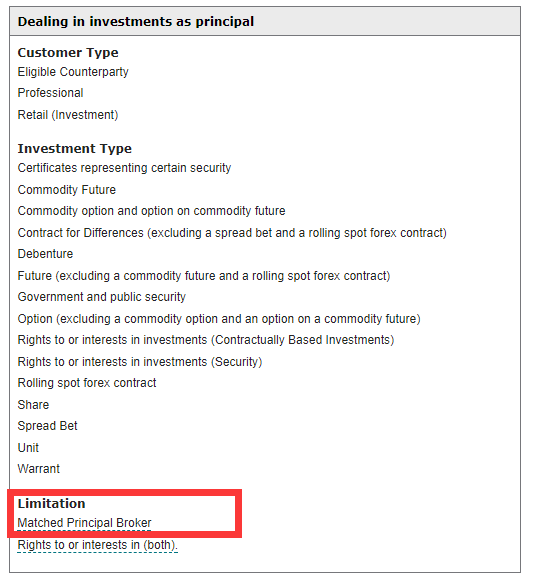
Task: Click the Matched Principal Broker link
Action: pos(84,523)
